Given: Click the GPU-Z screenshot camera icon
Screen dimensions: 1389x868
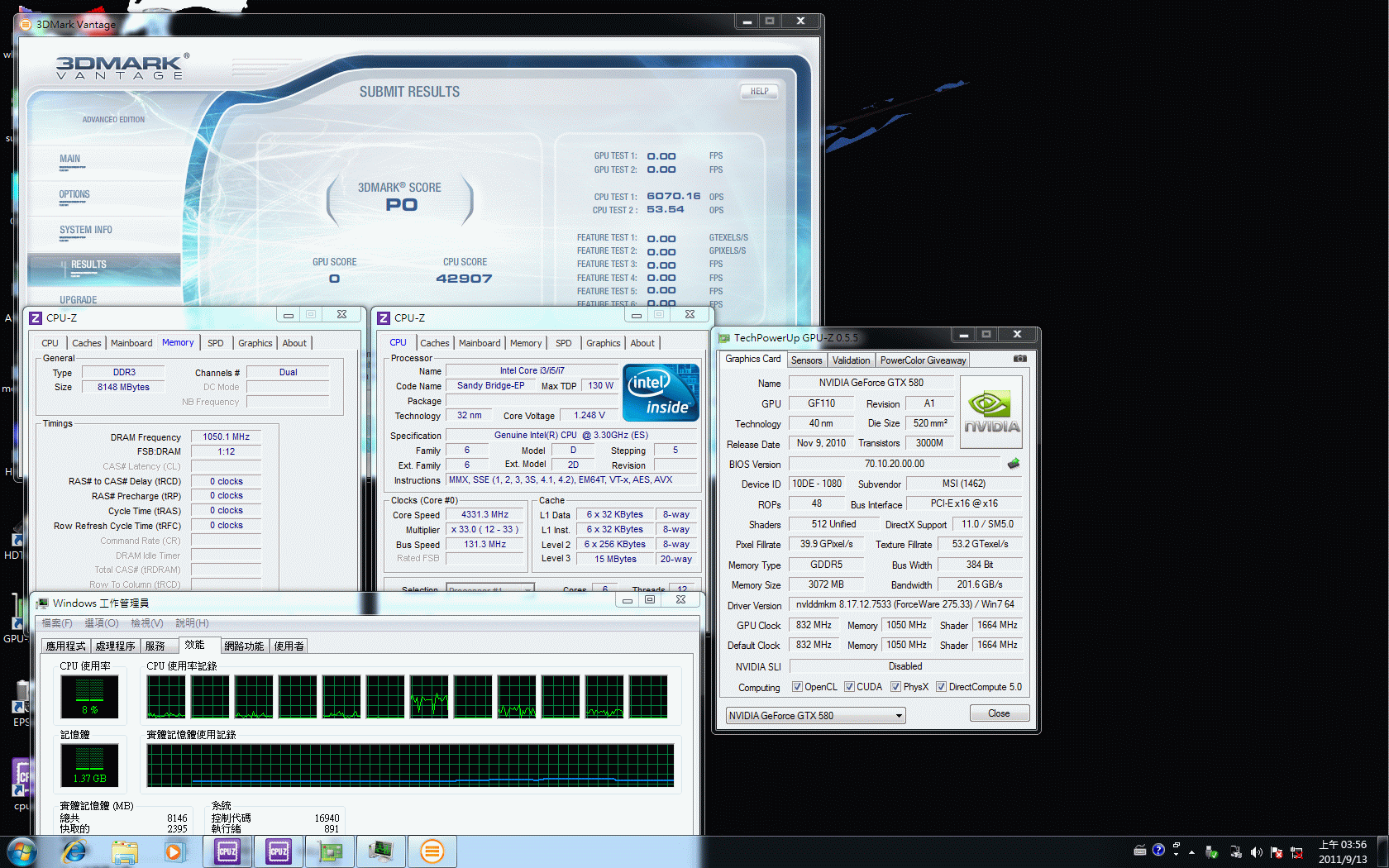Looking at the screenshot, I should pyautogui.click(x=1019, y=359).
